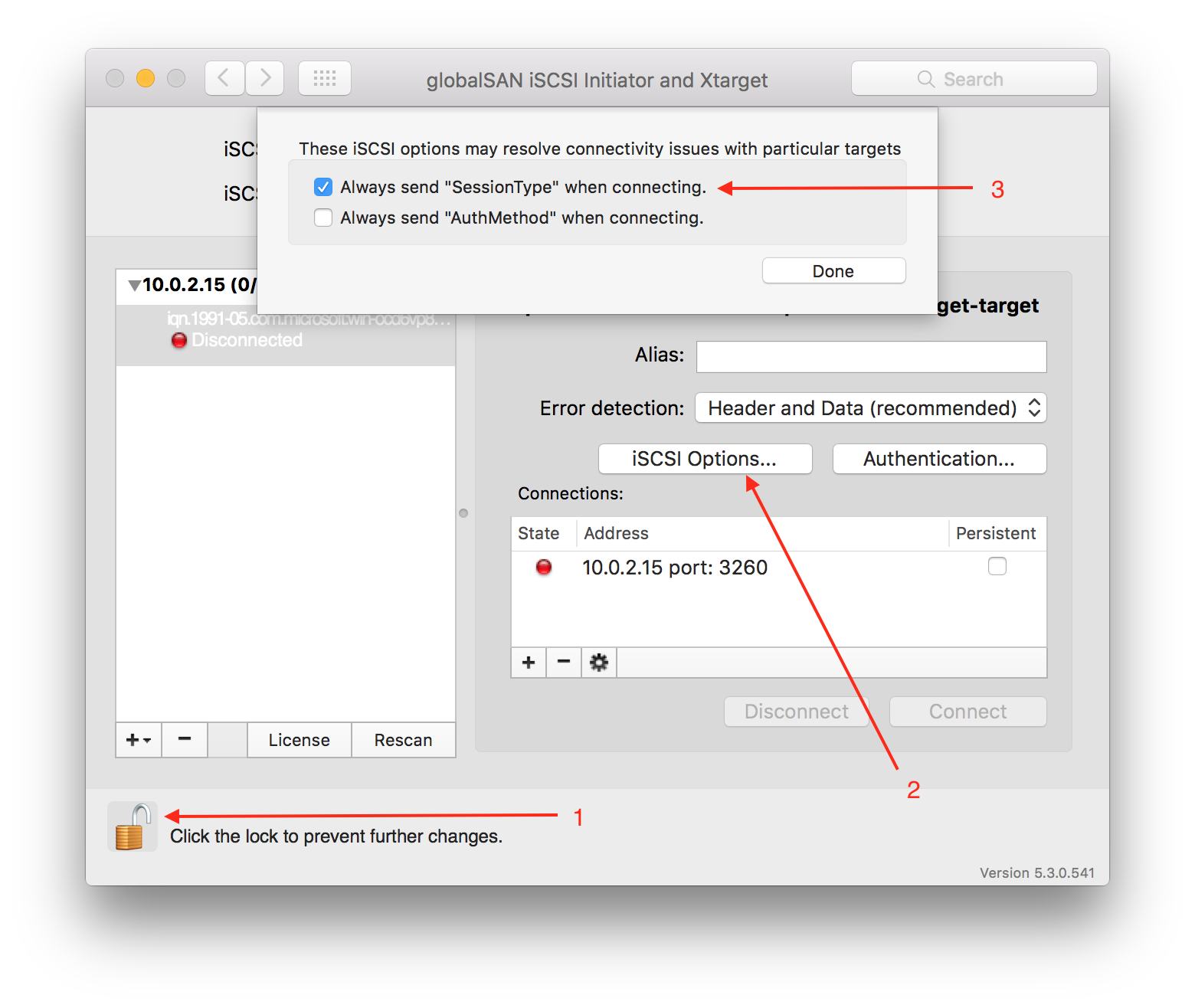Focus the Search field
The height and width of the screenshot is (1008, 1195).
974,79
